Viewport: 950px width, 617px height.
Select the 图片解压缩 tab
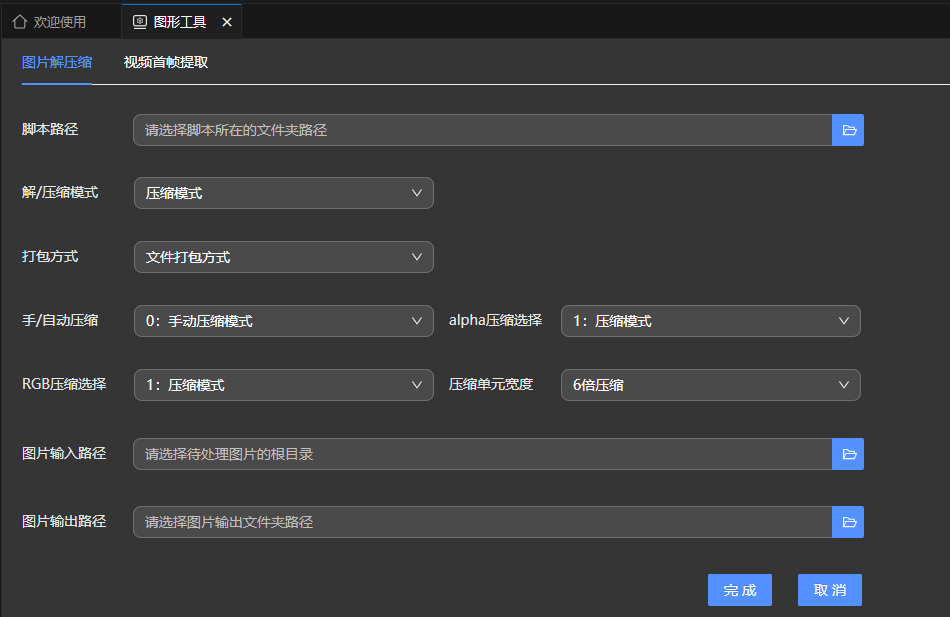tap(57, 62)
